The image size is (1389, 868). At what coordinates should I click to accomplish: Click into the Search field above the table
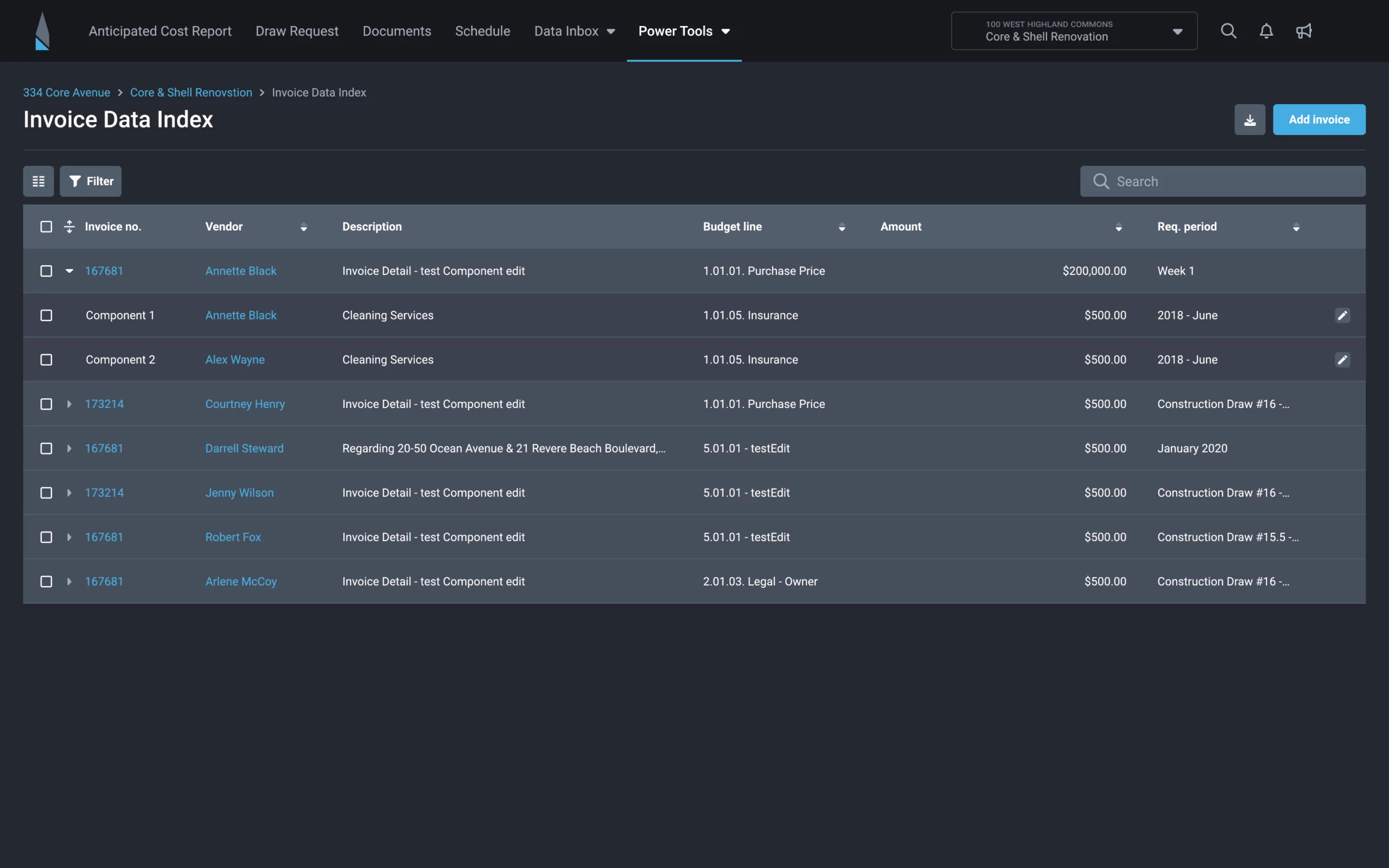pyautogui.click(x=1222, y=181)
